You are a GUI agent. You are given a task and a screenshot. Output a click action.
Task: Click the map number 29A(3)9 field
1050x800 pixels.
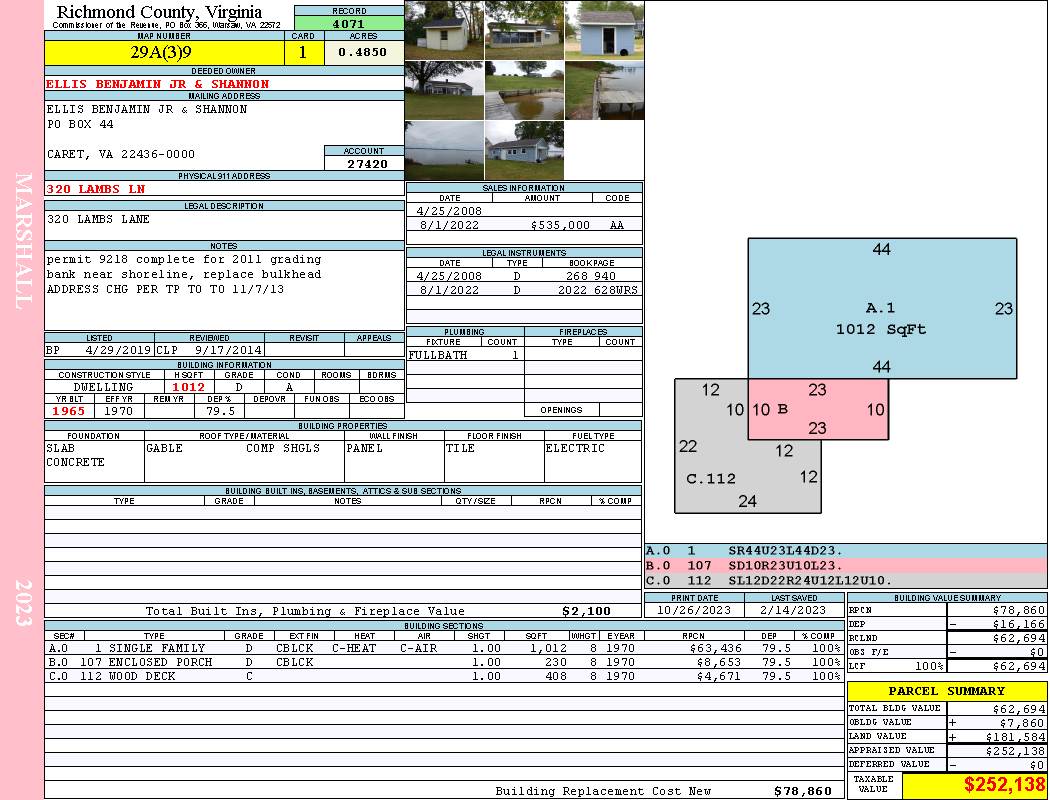point(164,53)
